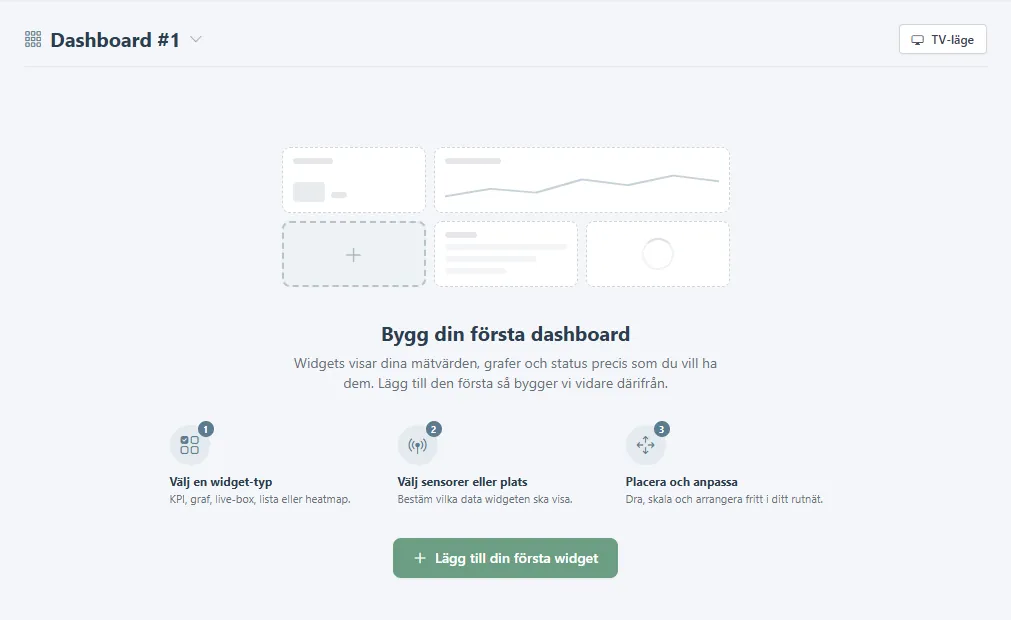Click the Placera och anpassa heading

[682, 481]
